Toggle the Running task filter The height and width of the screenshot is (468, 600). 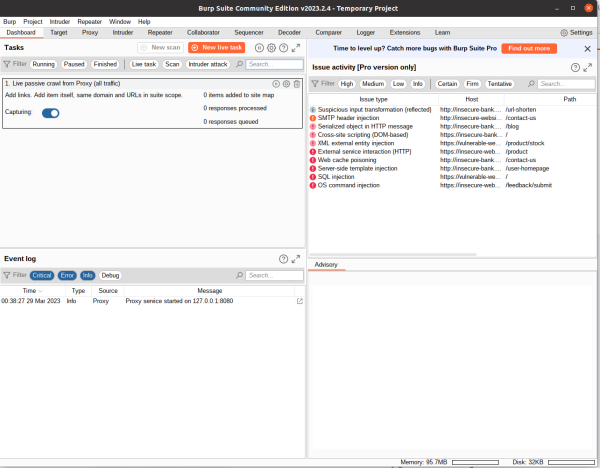[x=43, y=64]
